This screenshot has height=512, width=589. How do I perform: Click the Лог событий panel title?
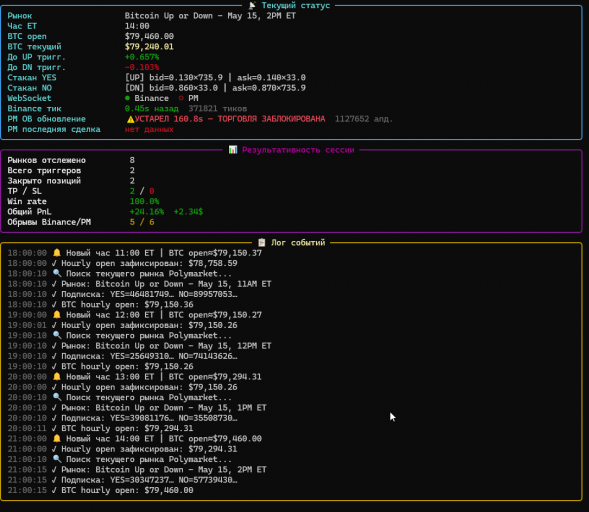tap(298, 243)
